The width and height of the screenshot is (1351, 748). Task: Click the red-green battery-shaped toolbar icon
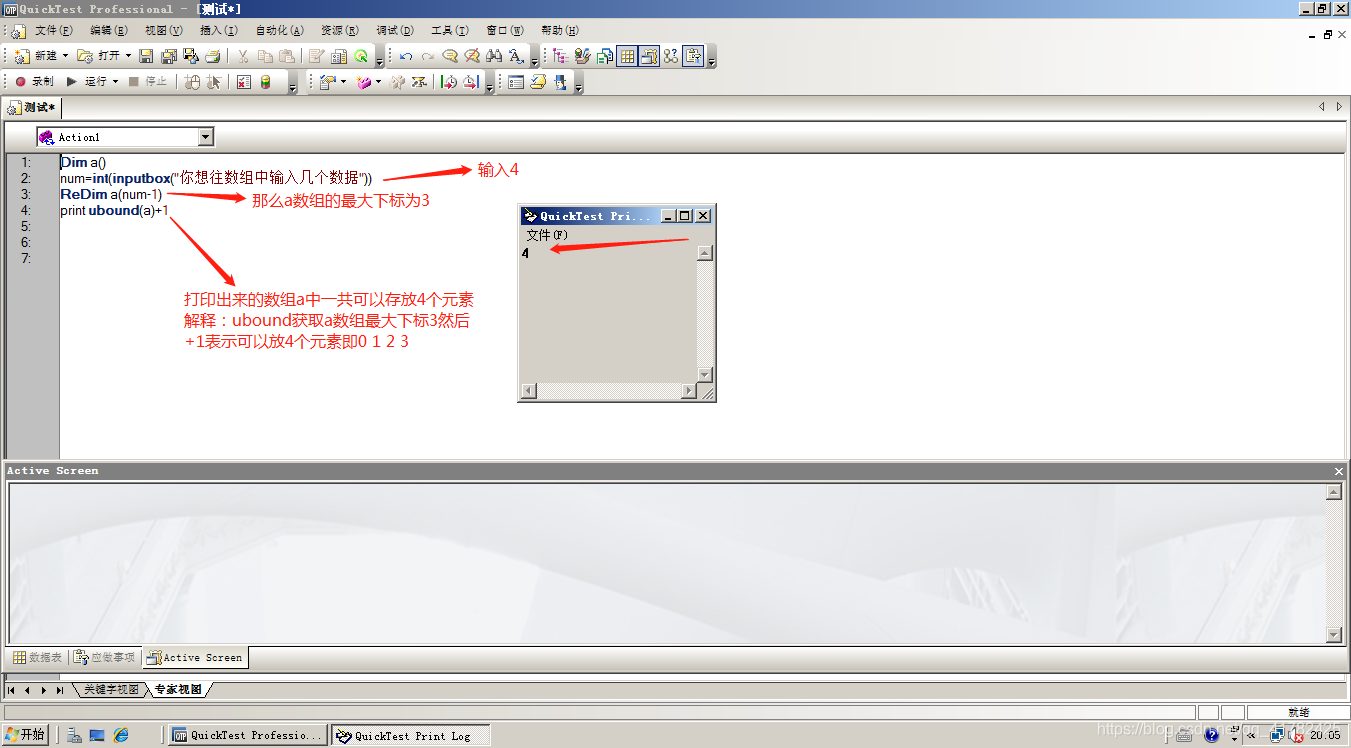[266, 82]
